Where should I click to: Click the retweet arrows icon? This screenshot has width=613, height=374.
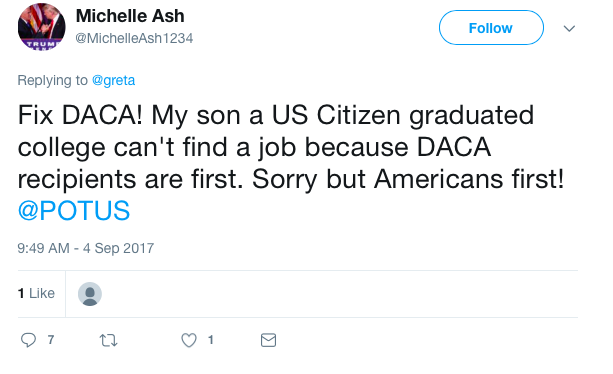point(108,340)
